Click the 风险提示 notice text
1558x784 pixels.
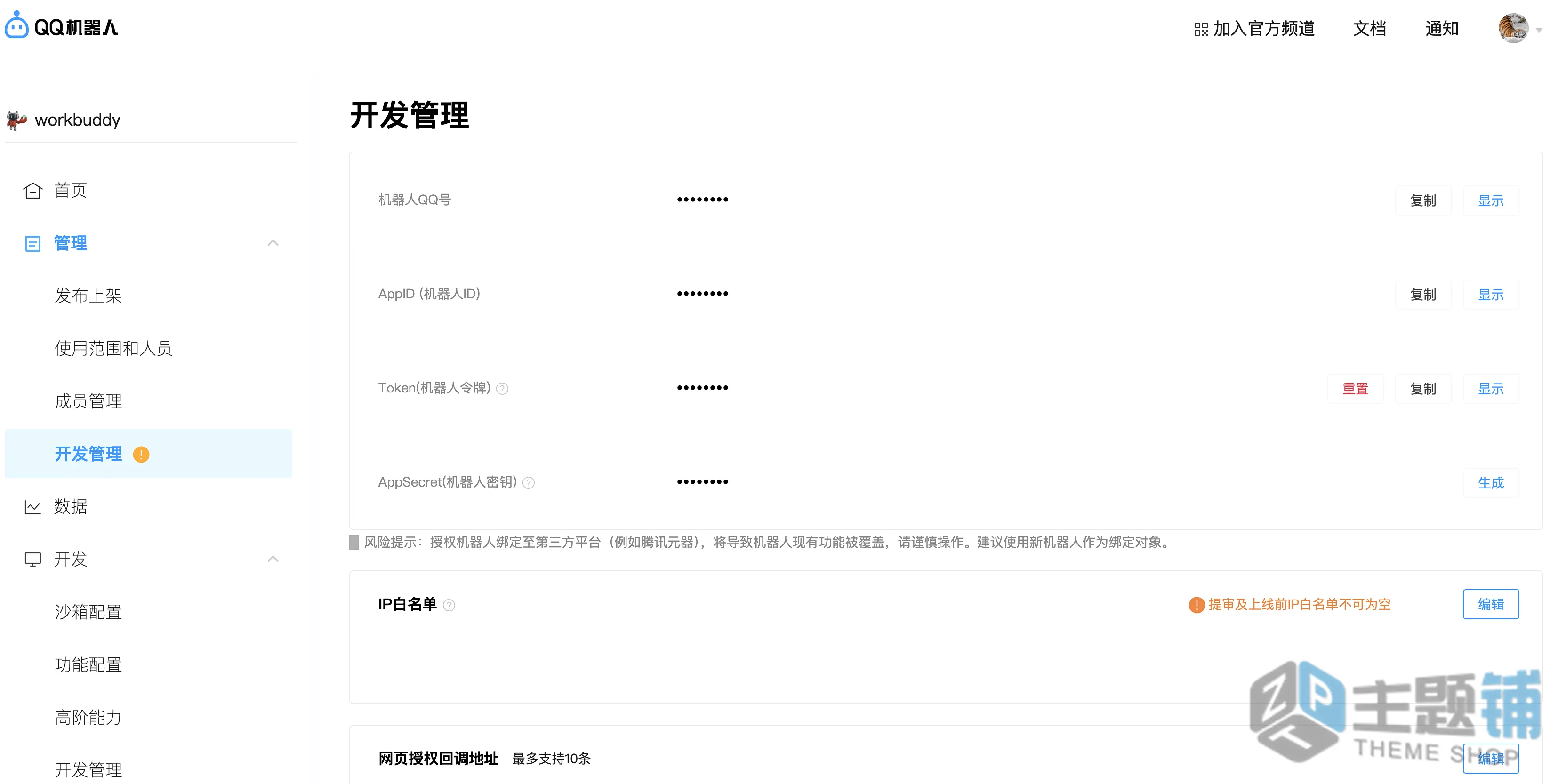[768, 542]
